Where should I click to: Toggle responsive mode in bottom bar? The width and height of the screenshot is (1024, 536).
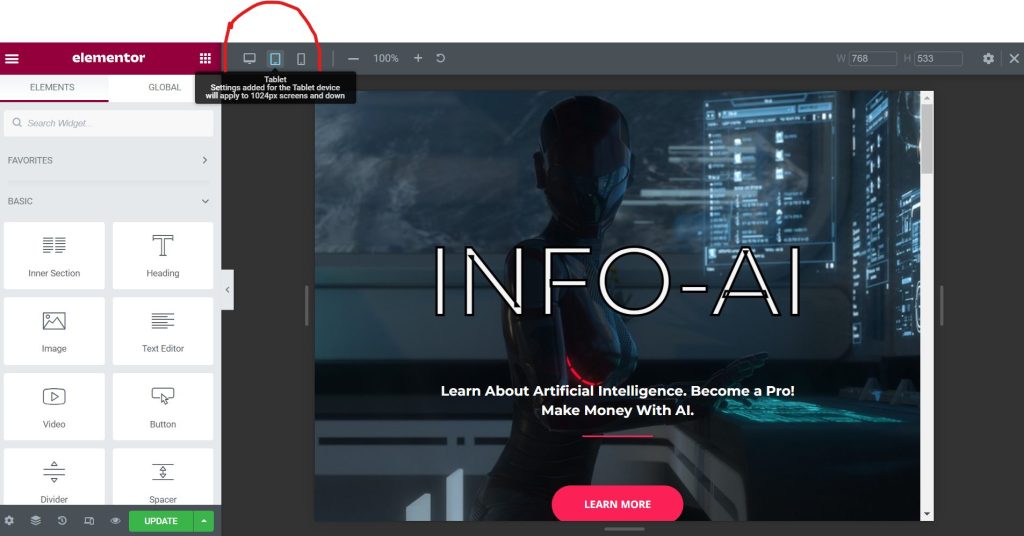pyautogui.click(x=89, y=521)
